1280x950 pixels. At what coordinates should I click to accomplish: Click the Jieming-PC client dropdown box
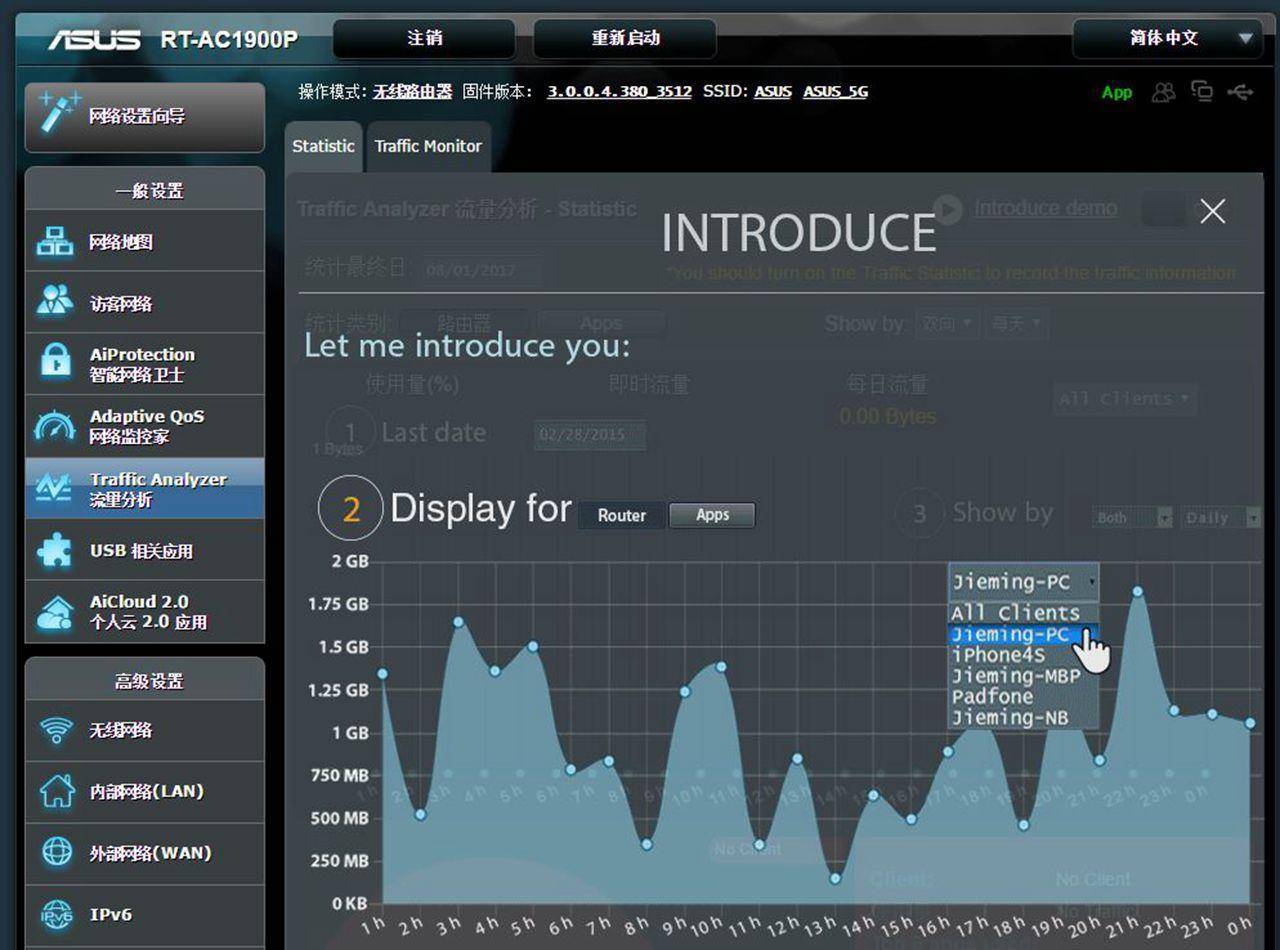[1023, 581]
